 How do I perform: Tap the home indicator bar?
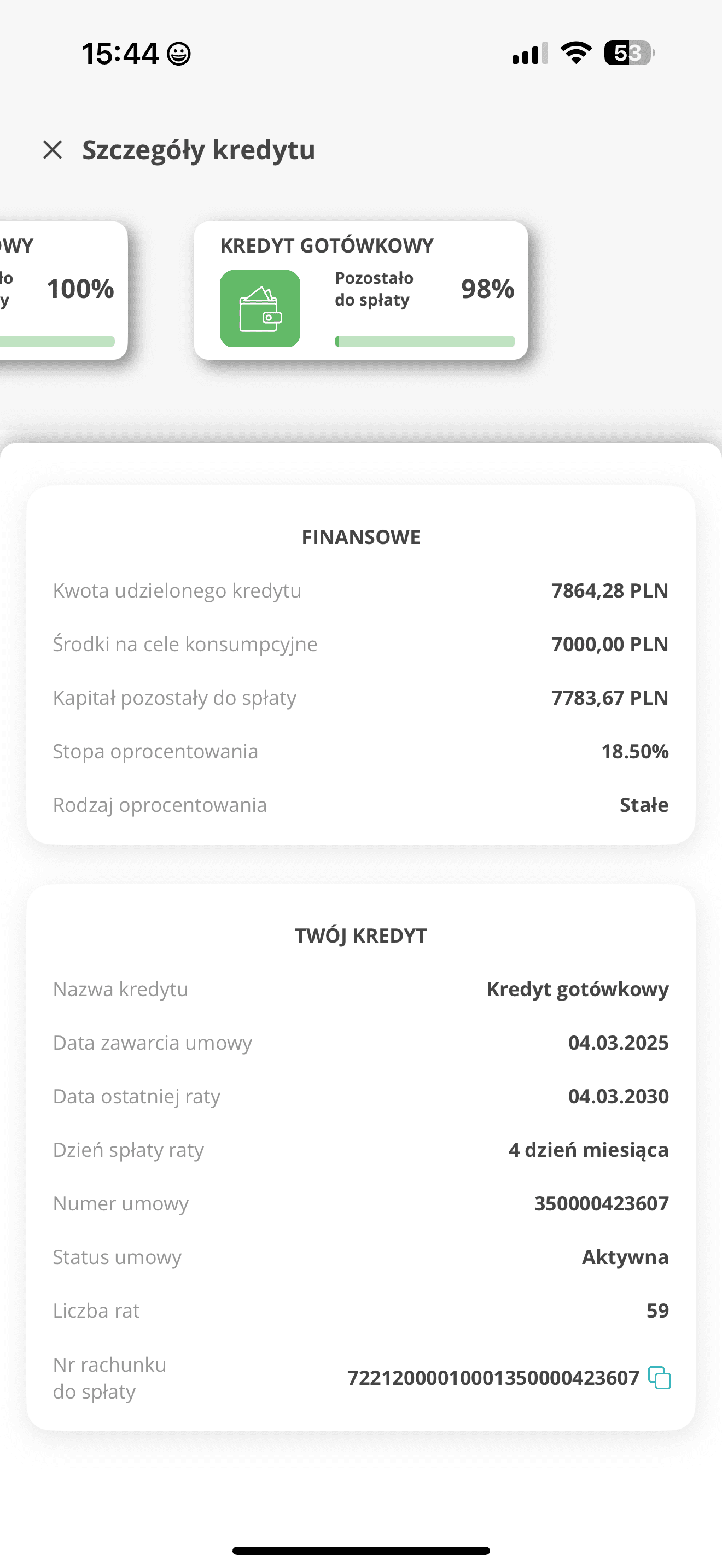[x=361, y=1551]
